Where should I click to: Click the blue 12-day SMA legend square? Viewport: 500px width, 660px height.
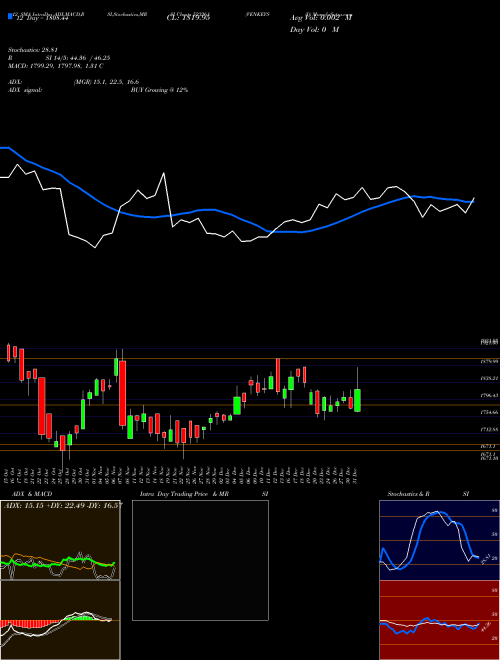click(11, 16)
